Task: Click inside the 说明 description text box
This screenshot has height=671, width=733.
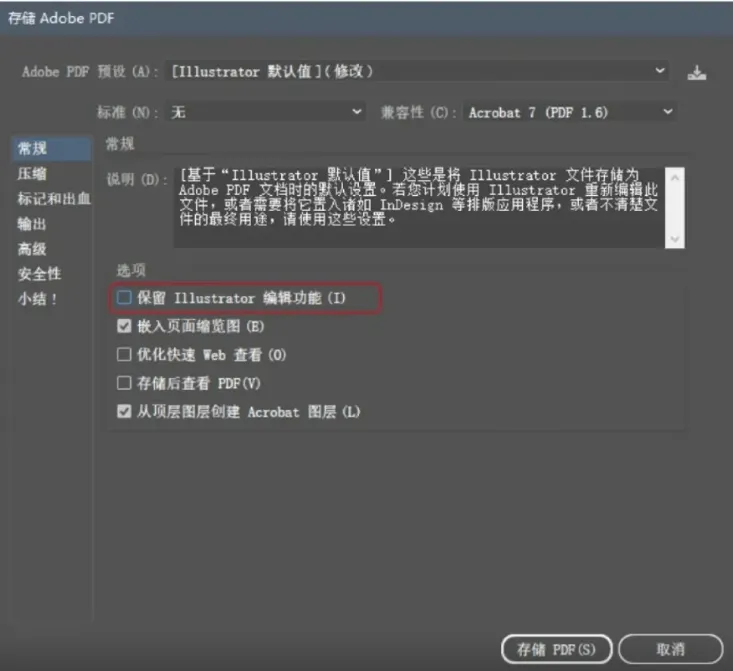Action: (419, 208)
